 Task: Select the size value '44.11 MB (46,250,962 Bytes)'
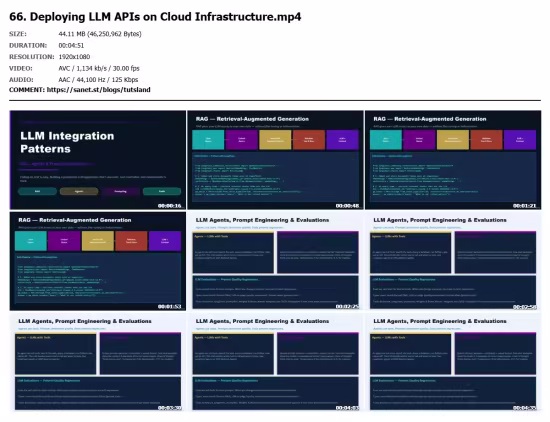[x=100, y=34]
